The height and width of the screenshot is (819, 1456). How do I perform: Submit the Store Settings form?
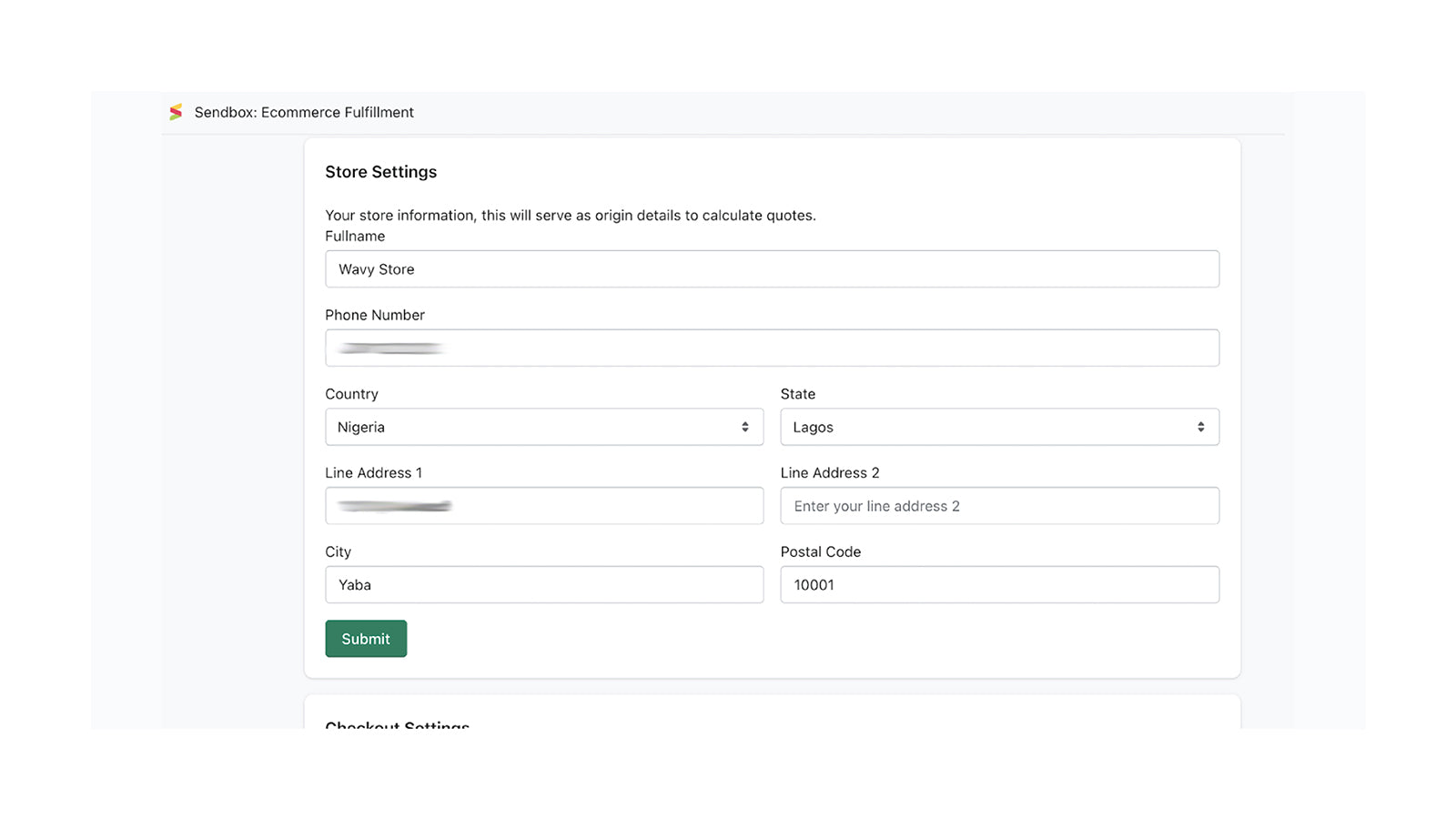pos(366,639)
